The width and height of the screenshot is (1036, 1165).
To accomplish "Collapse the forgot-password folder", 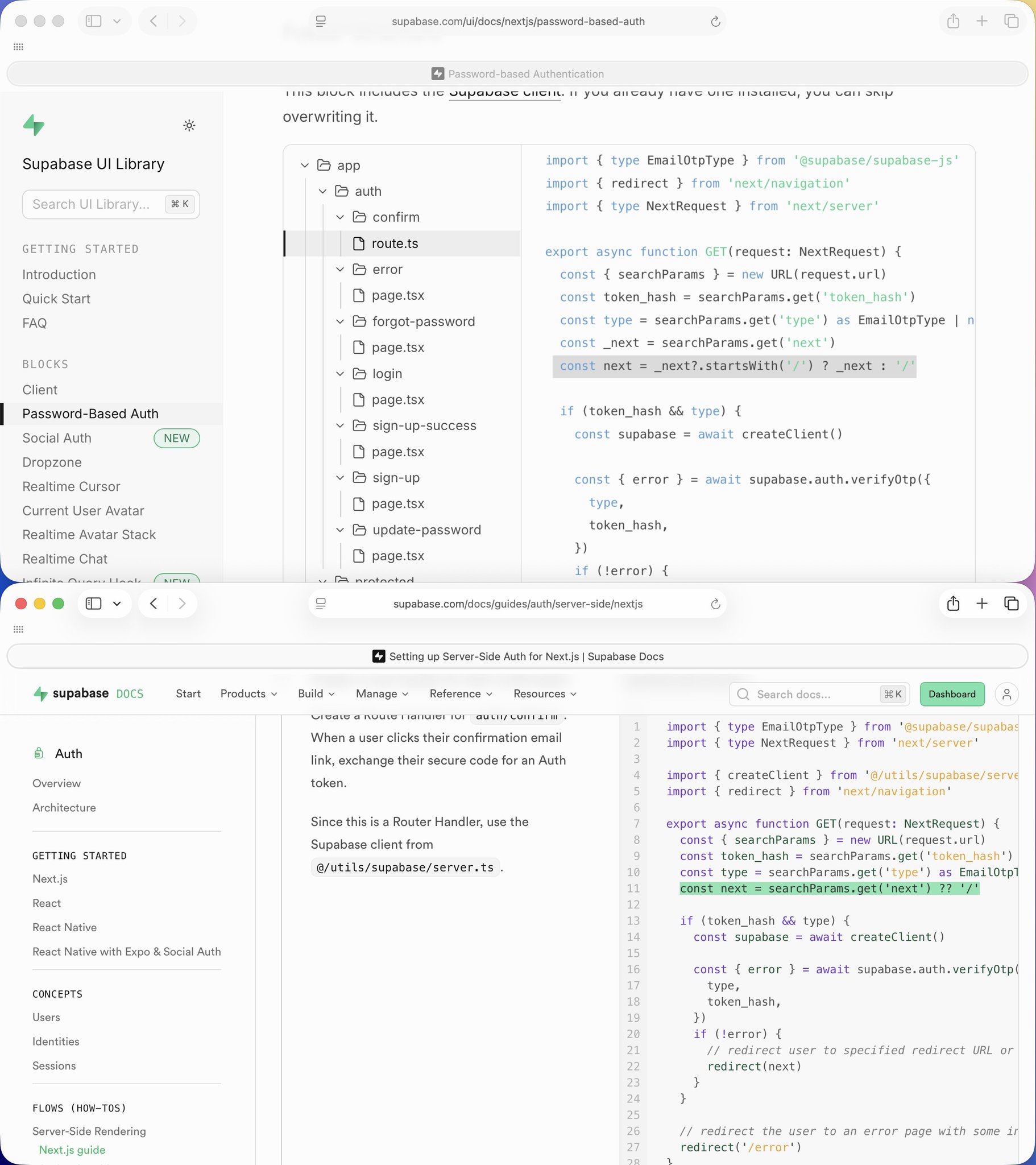I will point(340,321).
